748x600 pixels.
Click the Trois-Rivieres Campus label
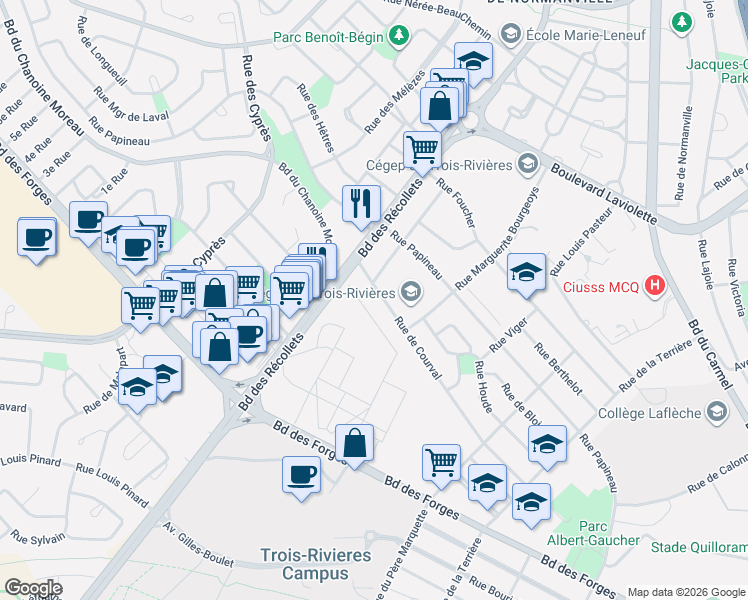coord(315,564)
